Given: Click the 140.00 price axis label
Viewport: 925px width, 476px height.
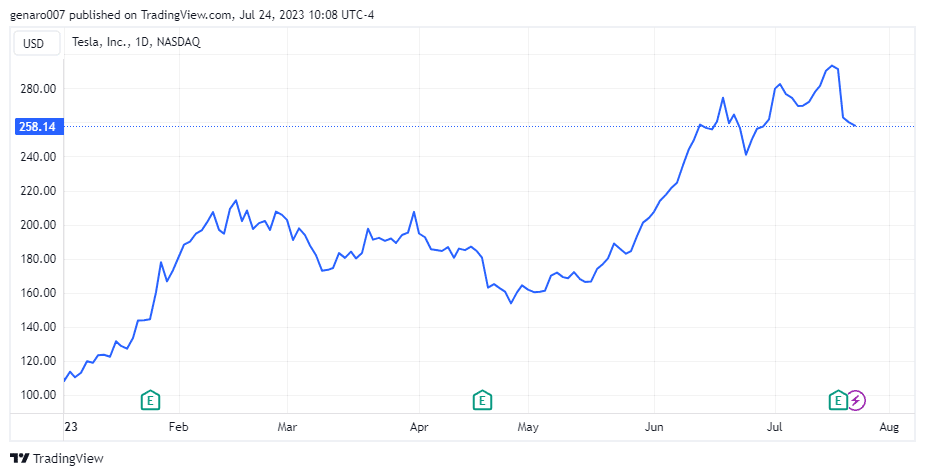Looking at the screenshot, I should pos(39,327).
